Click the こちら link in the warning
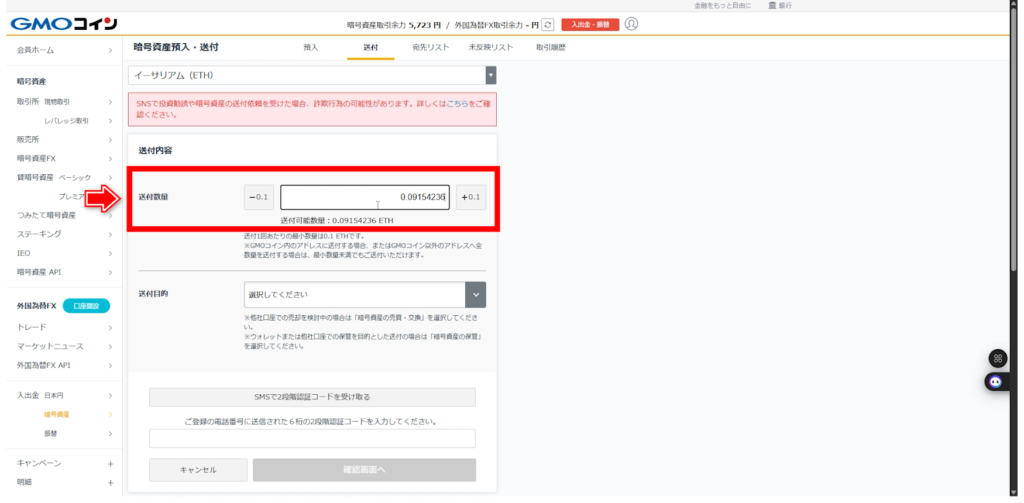 point(457,103)
